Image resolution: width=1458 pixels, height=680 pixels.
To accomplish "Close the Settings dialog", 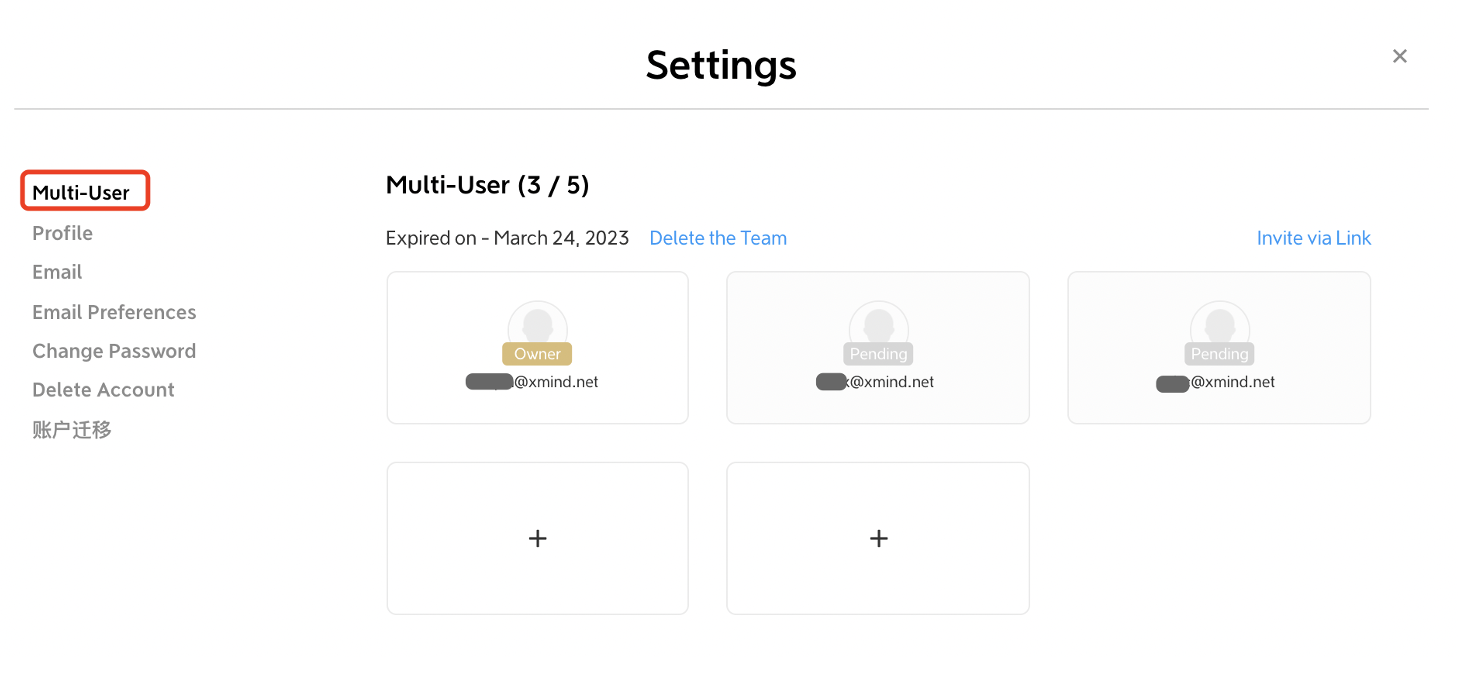I will (x=1399, y=56).
